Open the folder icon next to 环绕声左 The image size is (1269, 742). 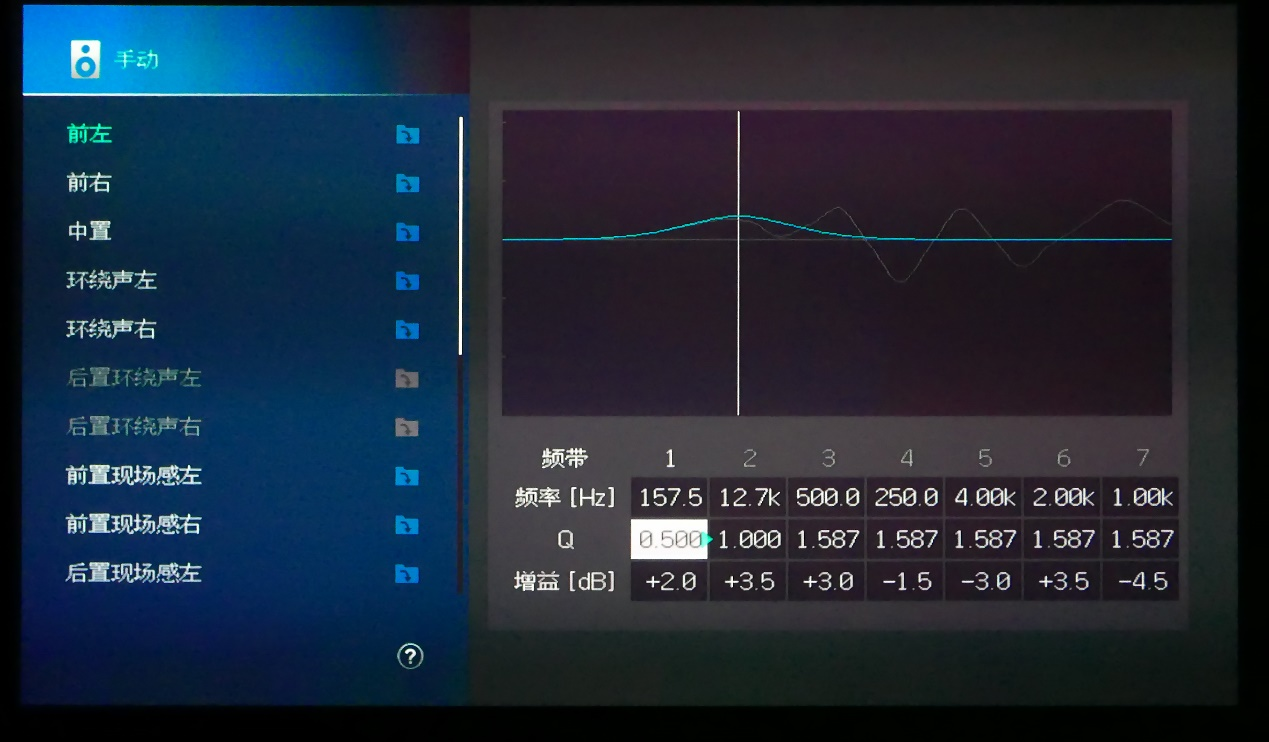point(407,281)
